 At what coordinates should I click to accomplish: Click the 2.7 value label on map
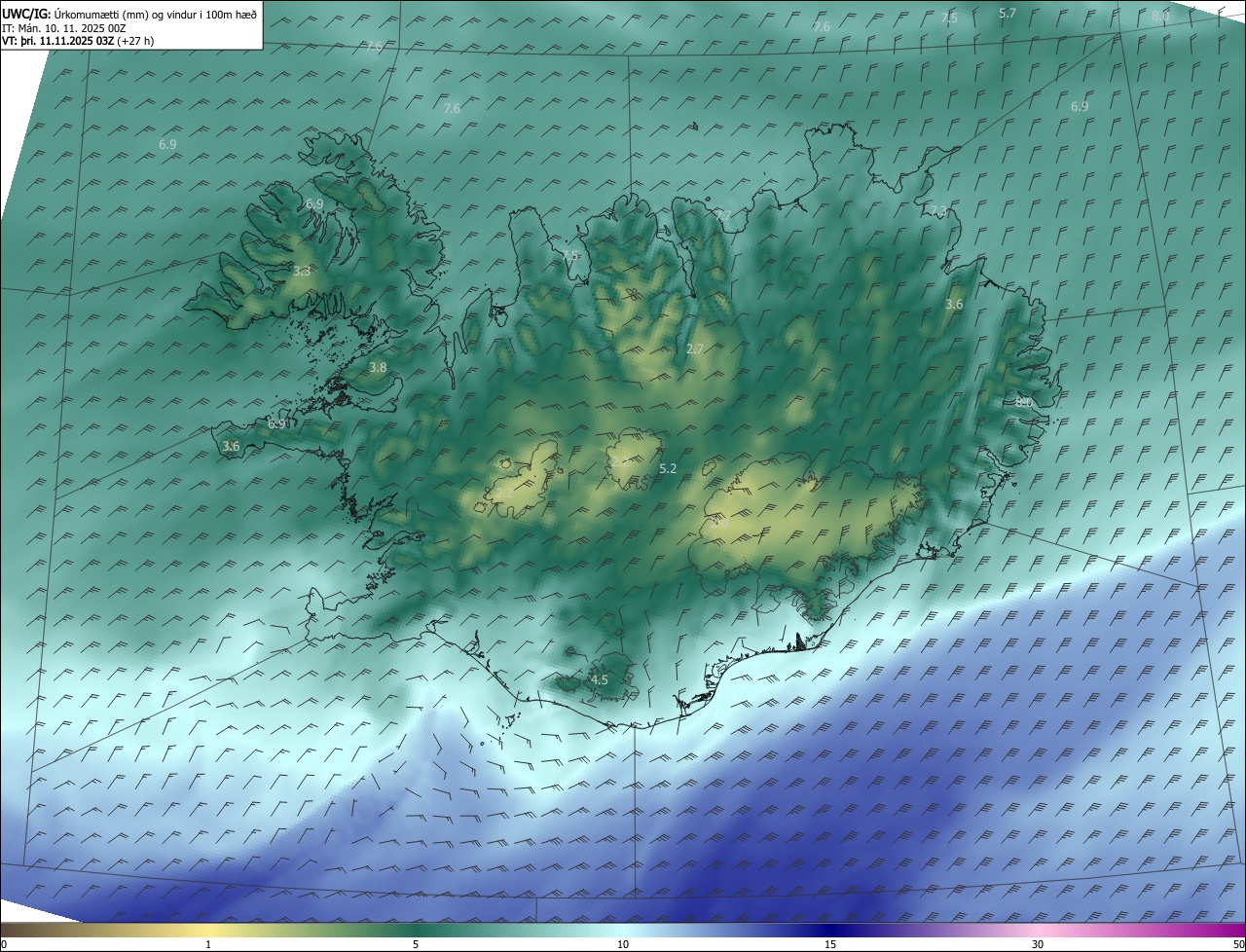point(695,348)
